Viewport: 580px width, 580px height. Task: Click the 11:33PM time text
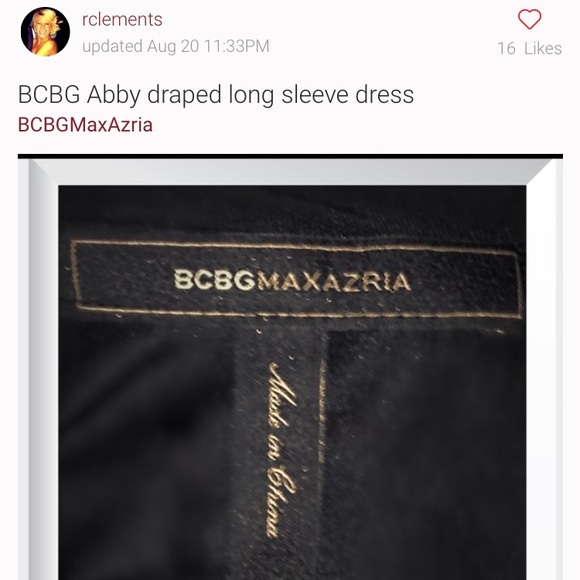[237, 46]
